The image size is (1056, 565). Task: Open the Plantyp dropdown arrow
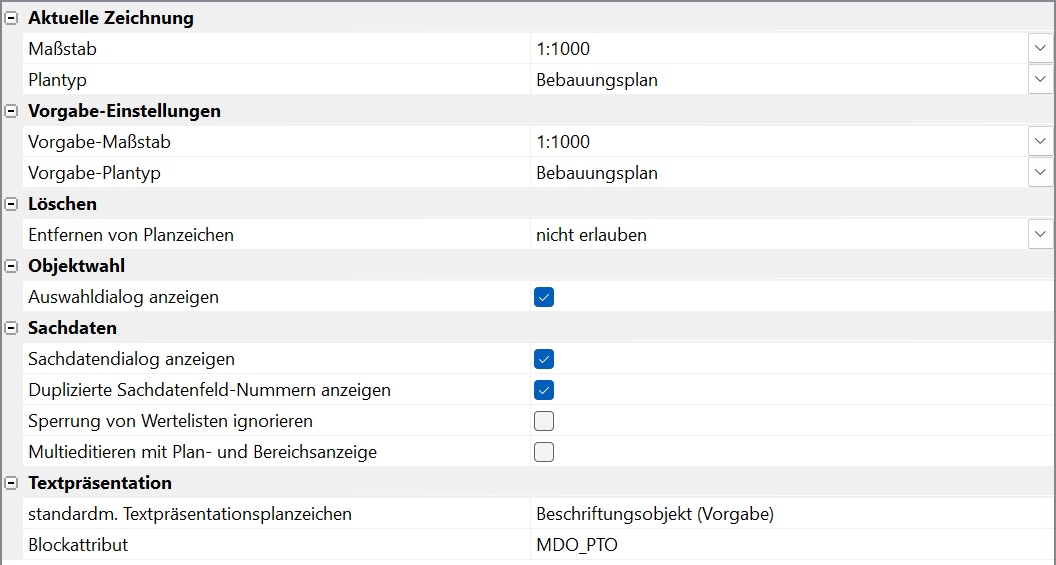tap(1040, 80)
